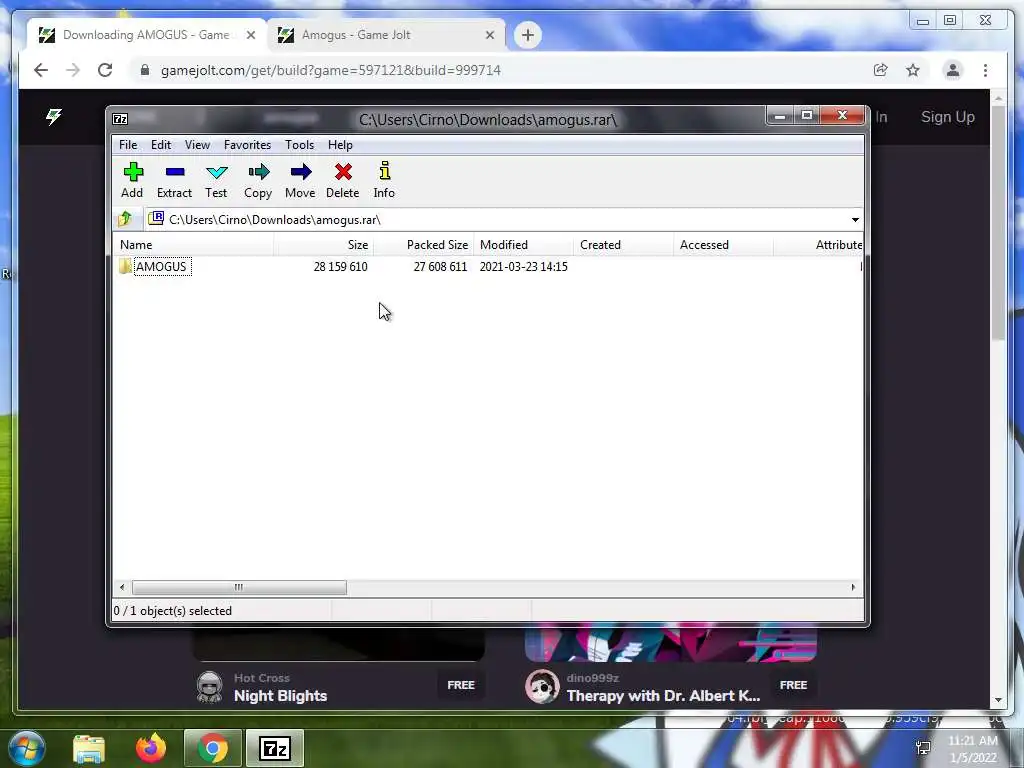This screenshot has height=768, width=1024.
Task: Open Therapy with Dr. Albert game link
Action: [x=663, y=696]
